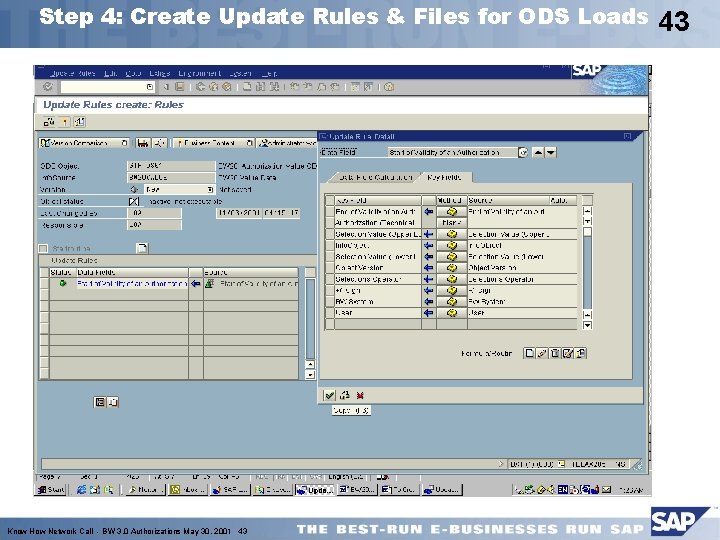Image resolution: width=720 pixels, height=540 pixels.
Task: Click the data field link in Update Rules table
Action: tap(132, 284)
